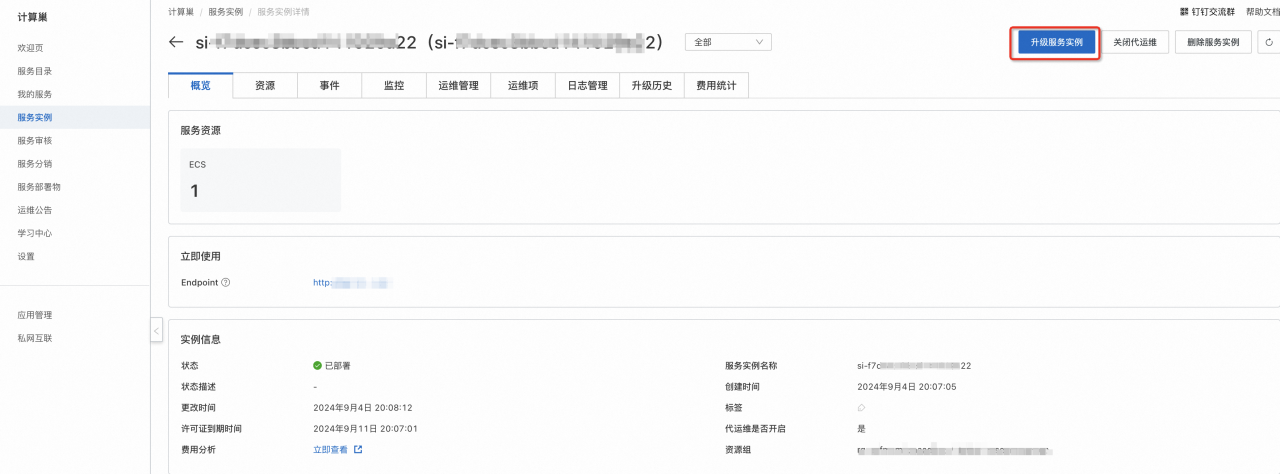Open the 升级历史 tab
The width and height of the screenshot is (1280, 474).
click(652, 86)
